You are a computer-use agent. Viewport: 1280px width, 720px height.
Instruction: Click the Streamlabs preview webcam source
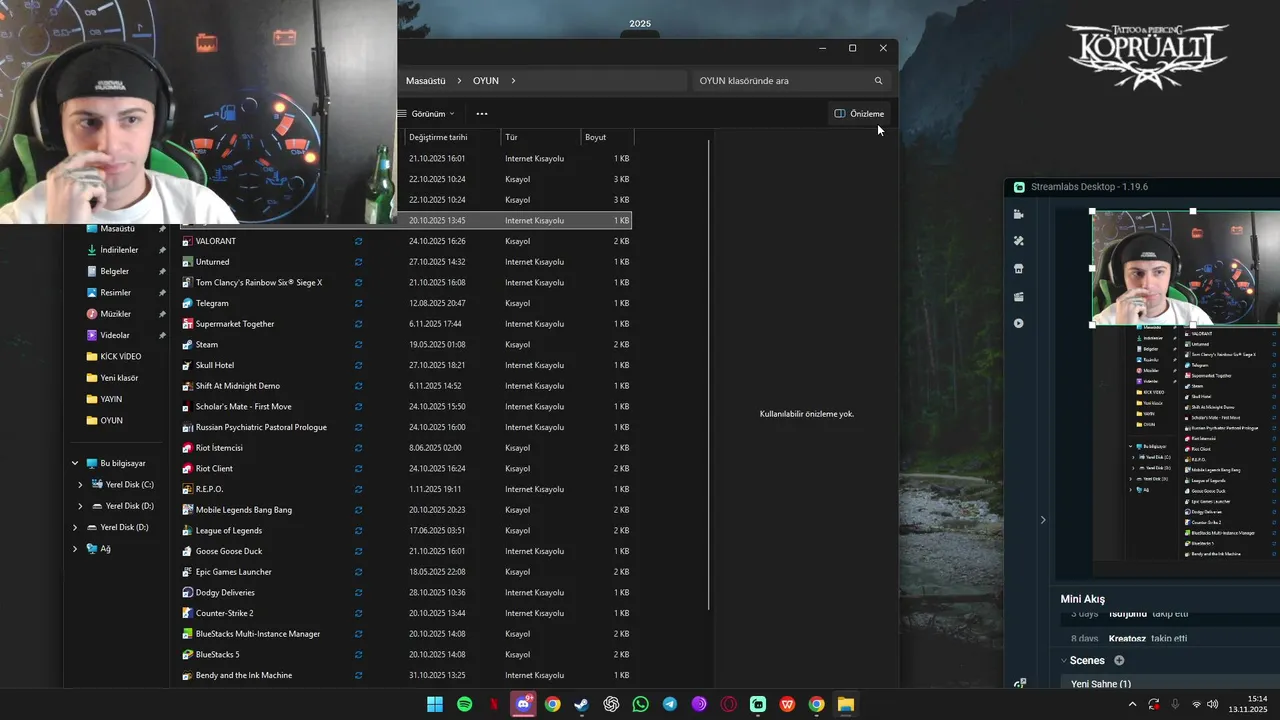[x=1185, y=267]
